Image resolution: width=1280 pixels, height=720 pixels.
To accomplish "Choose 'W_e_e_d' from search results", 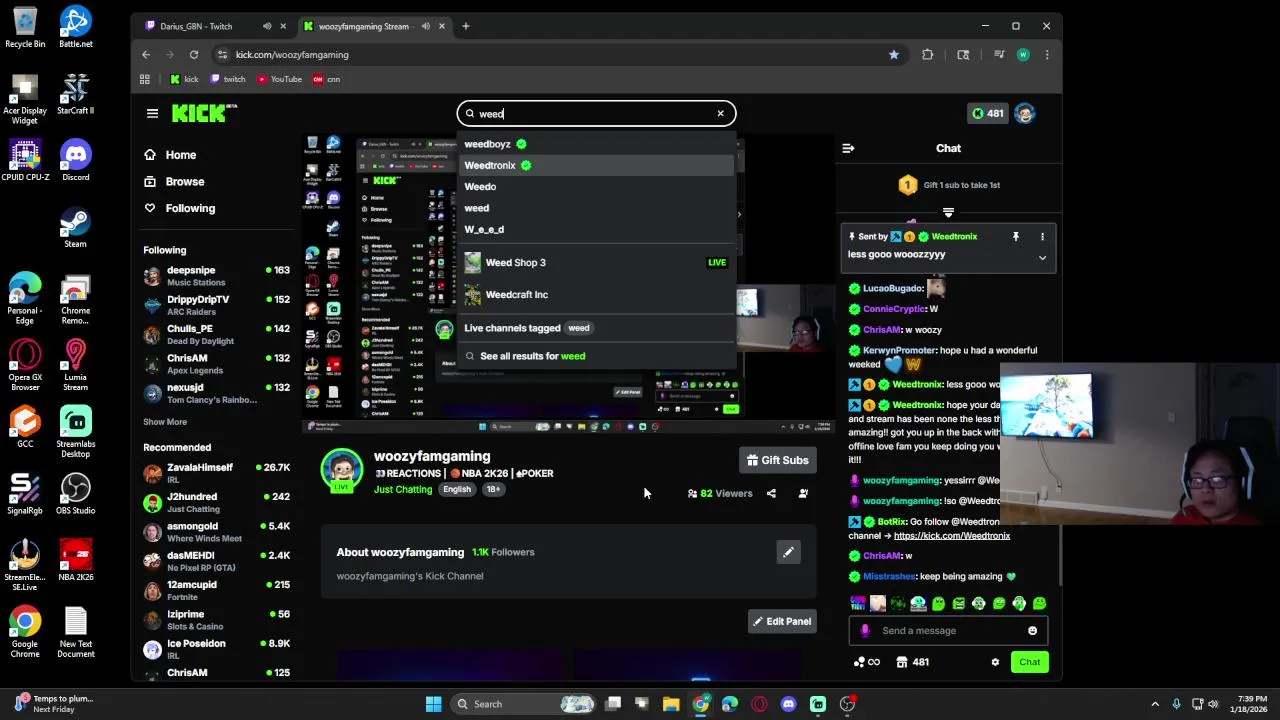I will pos(596,229).
